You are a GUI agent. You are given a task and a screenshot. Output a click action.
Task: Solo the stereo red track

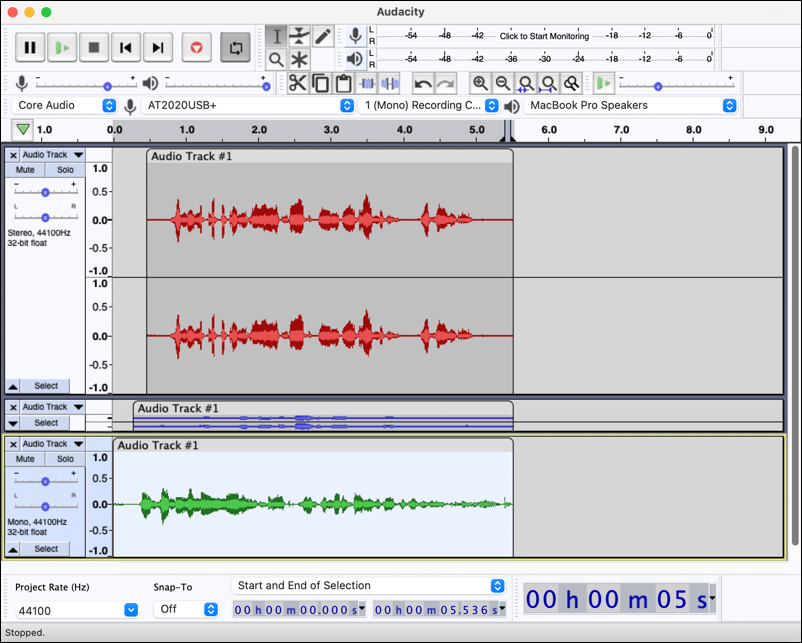[65, 170]
